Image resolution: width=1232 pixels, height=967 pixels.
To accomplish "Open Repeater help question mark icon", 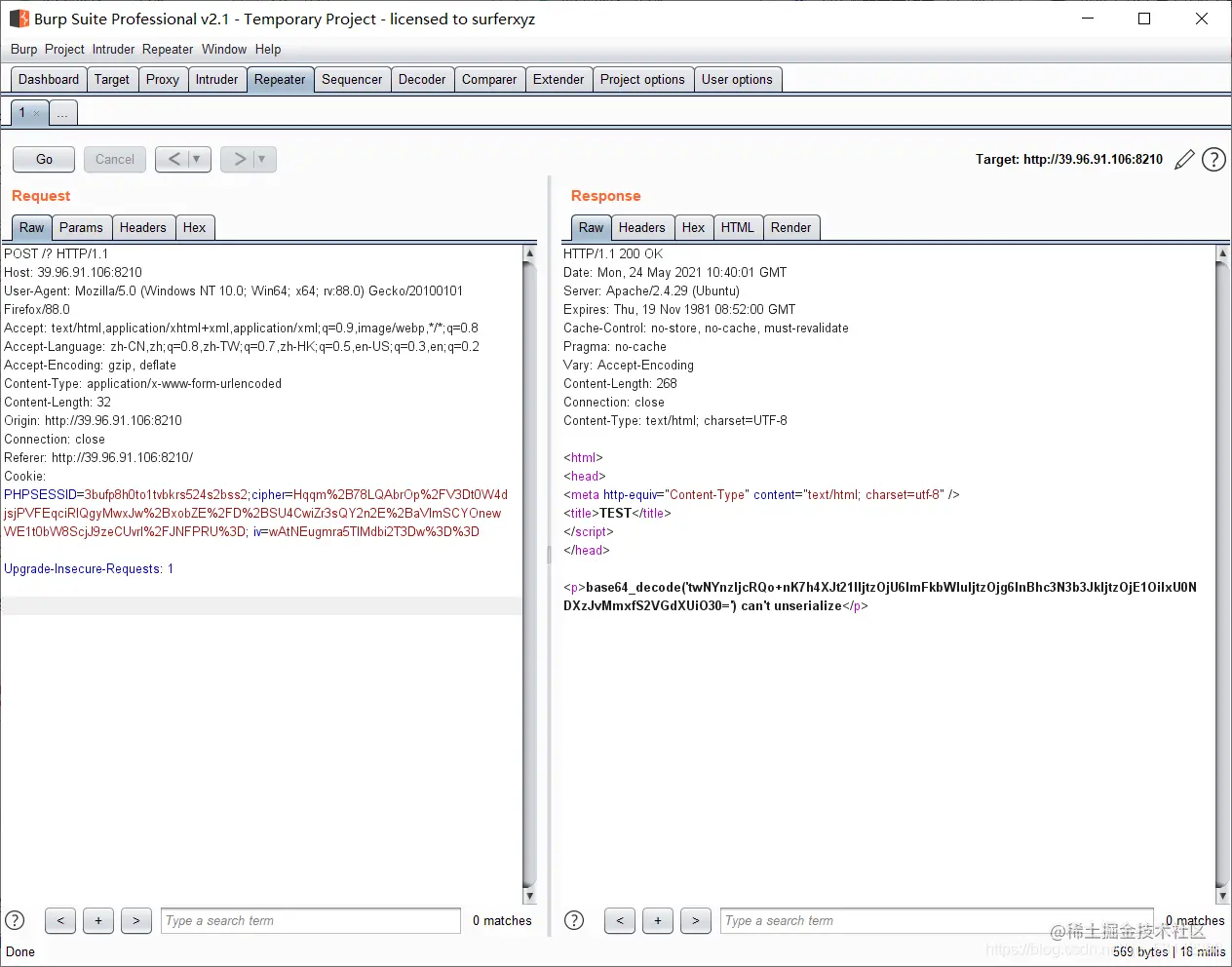I will [1213, 160].
